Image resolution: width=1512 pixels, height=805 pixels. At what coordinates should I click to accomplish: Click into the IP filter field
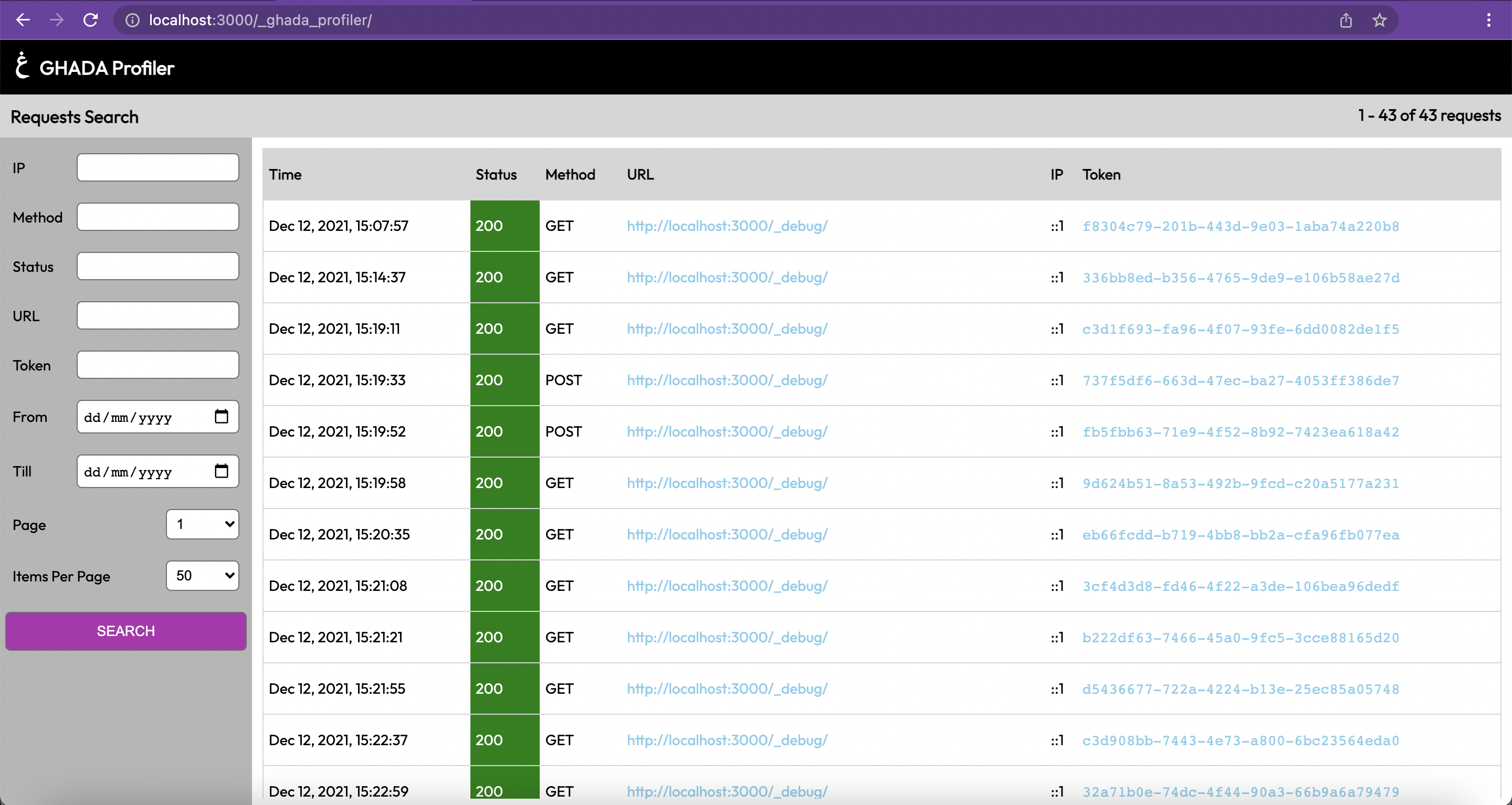point(158,168)
